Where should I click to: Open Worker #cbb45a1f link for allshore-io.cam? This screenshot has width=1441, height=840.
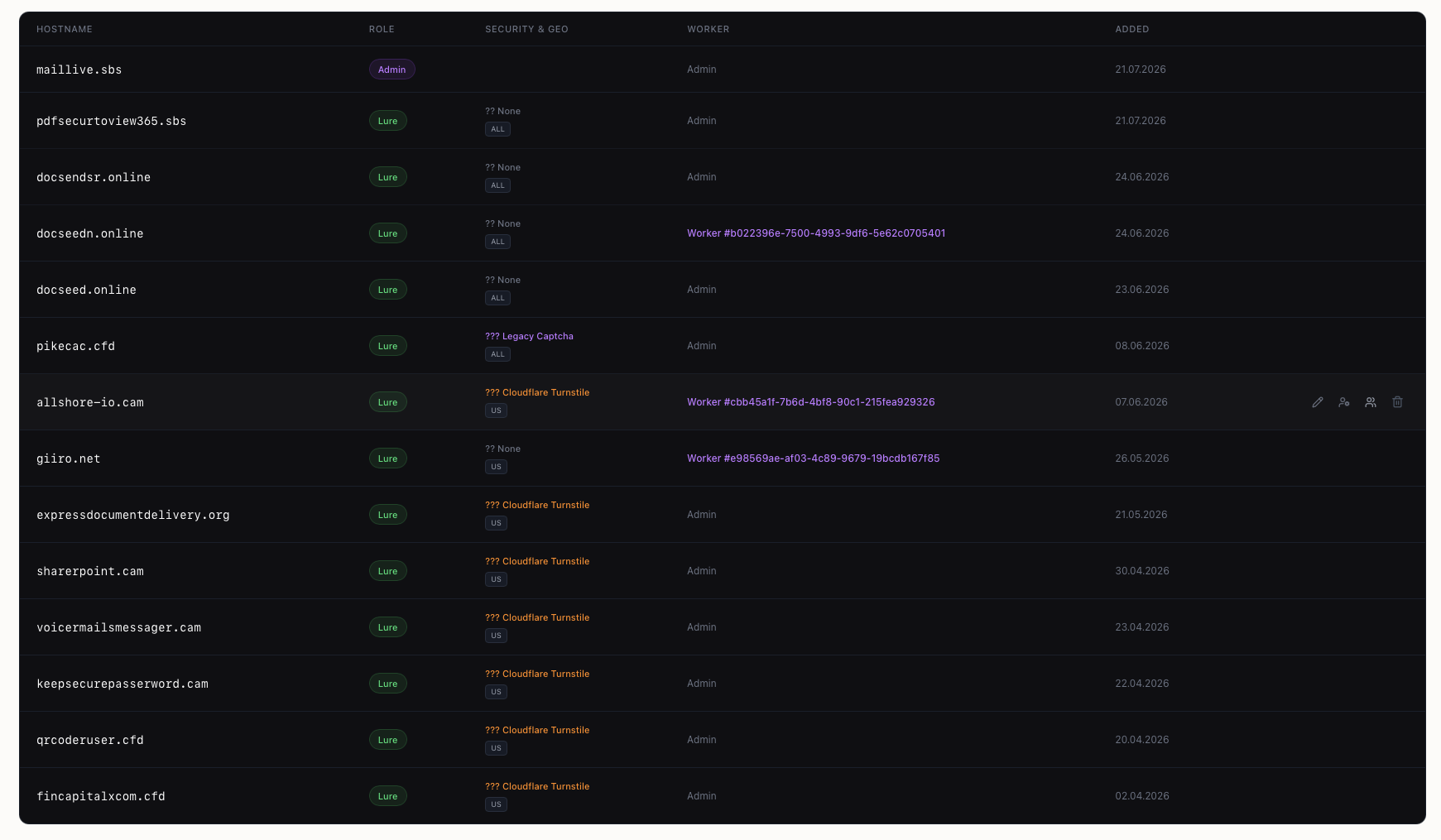[811, 402]
